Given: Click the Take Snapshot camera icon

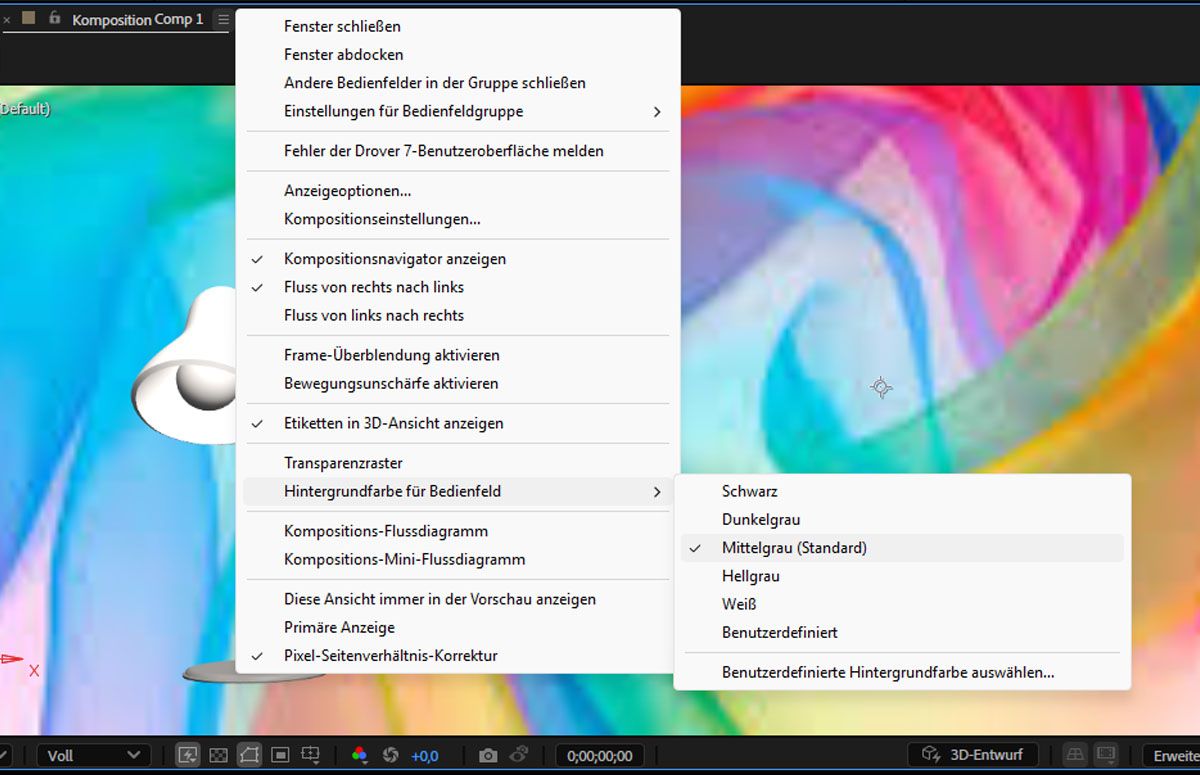Looking at the screenshot, I should (x=488, y=755).
